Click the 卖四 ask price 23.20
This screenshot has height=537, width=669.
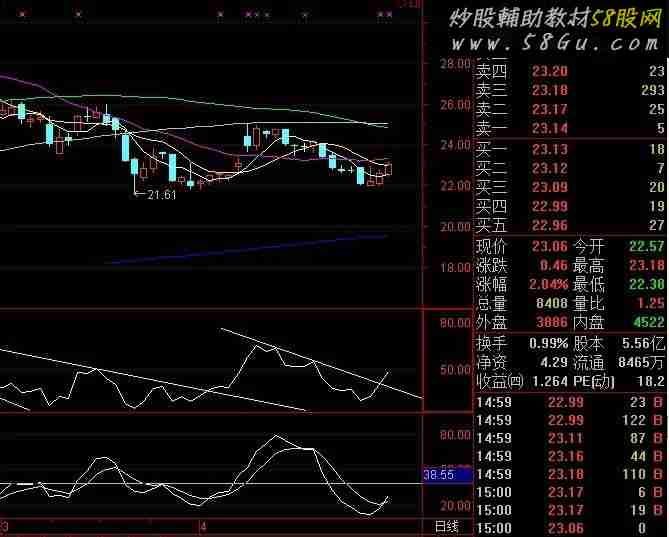[550, 71]
